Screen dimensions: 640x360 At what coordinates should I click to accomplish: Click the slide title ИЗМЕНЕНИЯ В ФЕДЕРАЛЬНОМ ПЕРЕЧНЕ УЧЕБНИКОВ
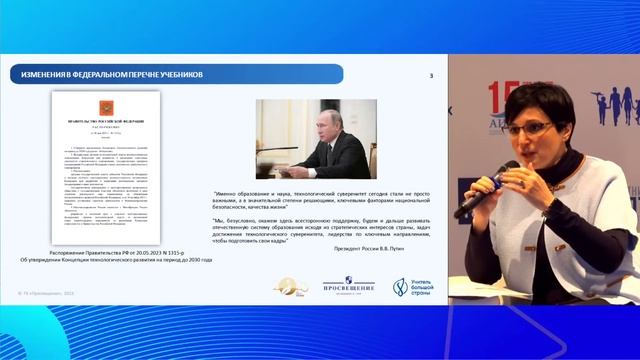[112, 75]
